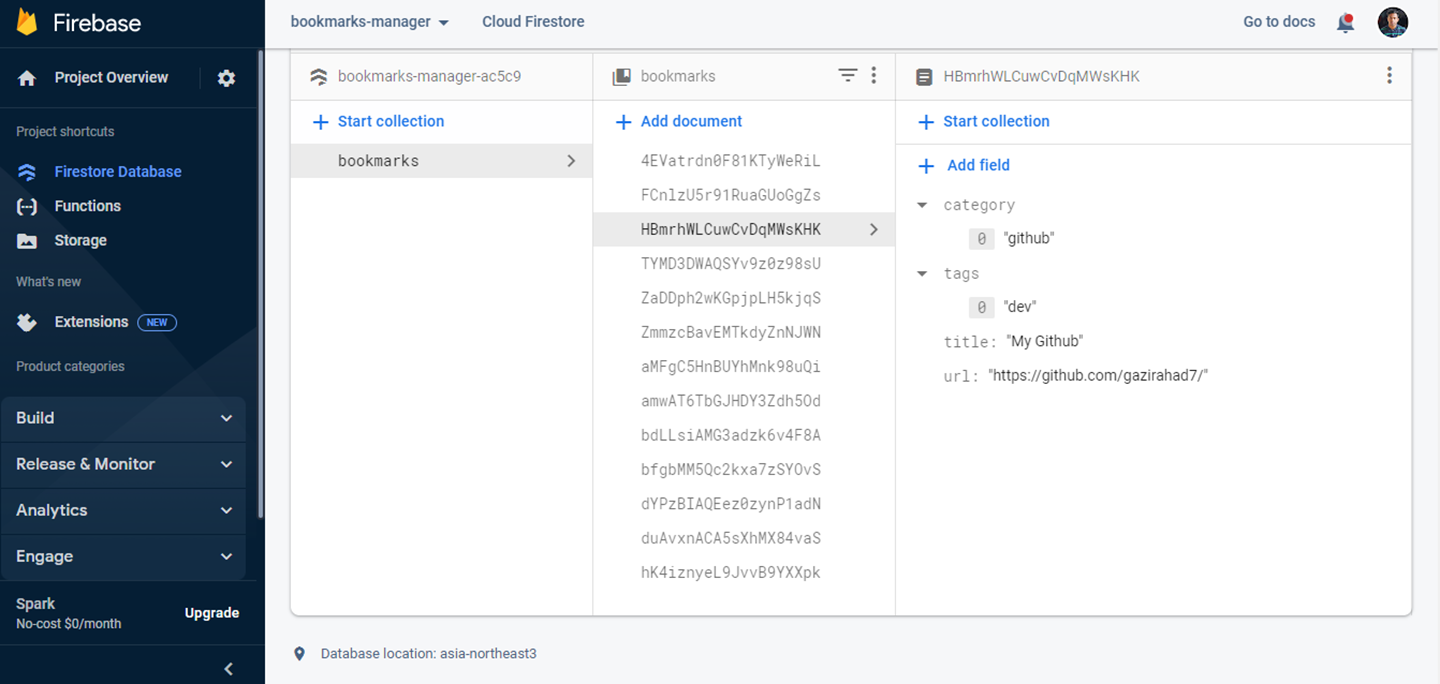Collapse the sidebar with bottom chevron
This screenshot has height=684, width=1440.
(228, 669)
